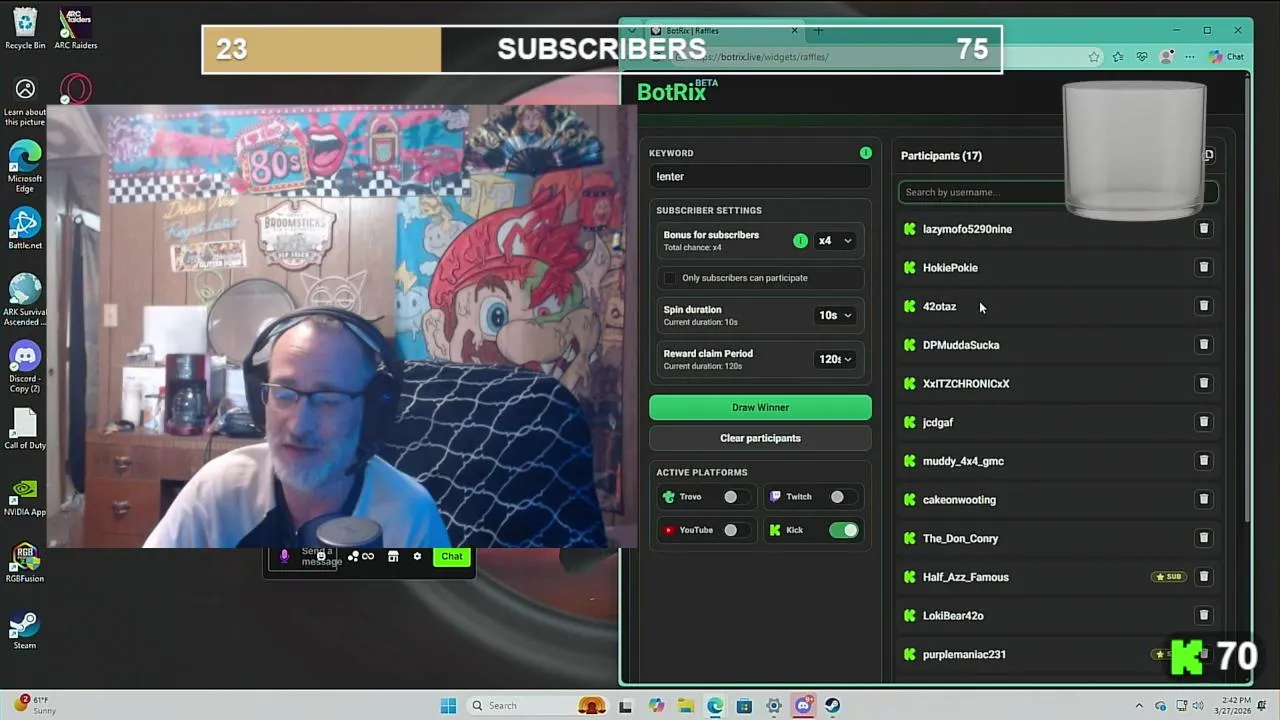The image size is (1280, 720).
Task: Check Only subscribers can participate
Action: [670, 278]
